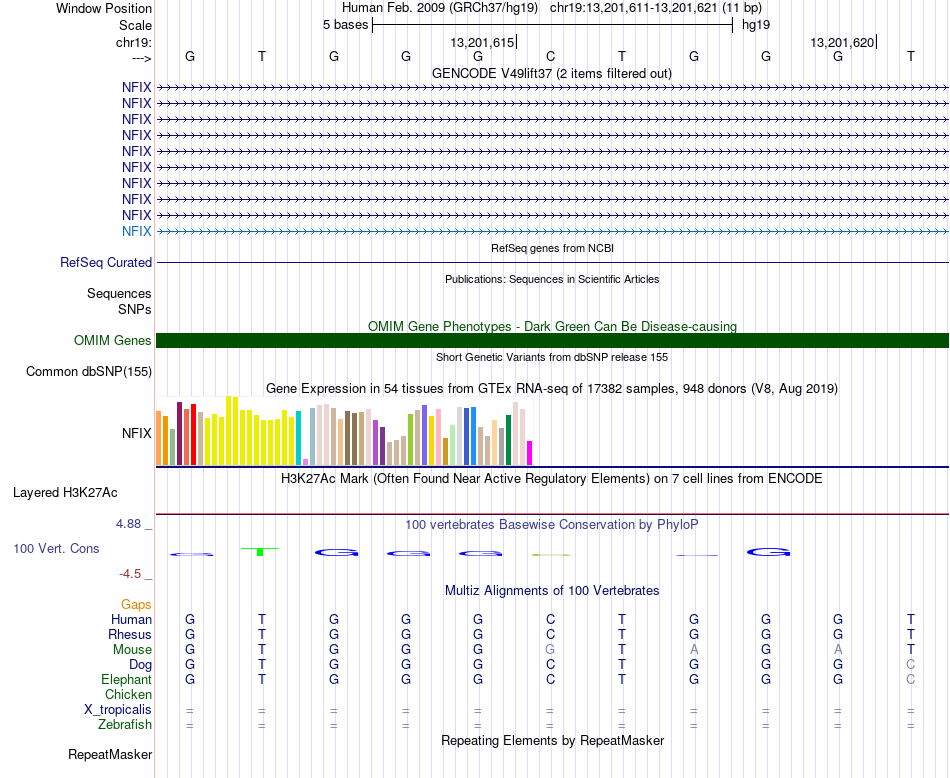
Task: Open the Multiz Alignments of 100 Vertebrates title
Action: tap(552, 591)
